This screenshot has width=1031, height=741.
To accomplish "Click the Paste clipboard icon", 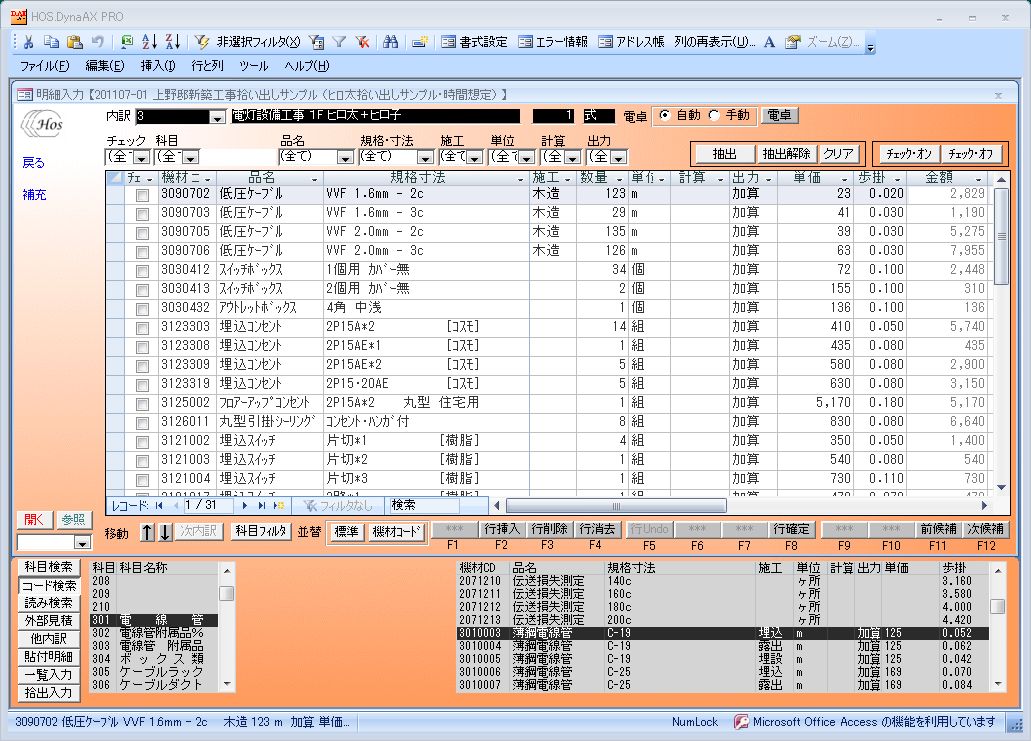I will coord(74,42).
